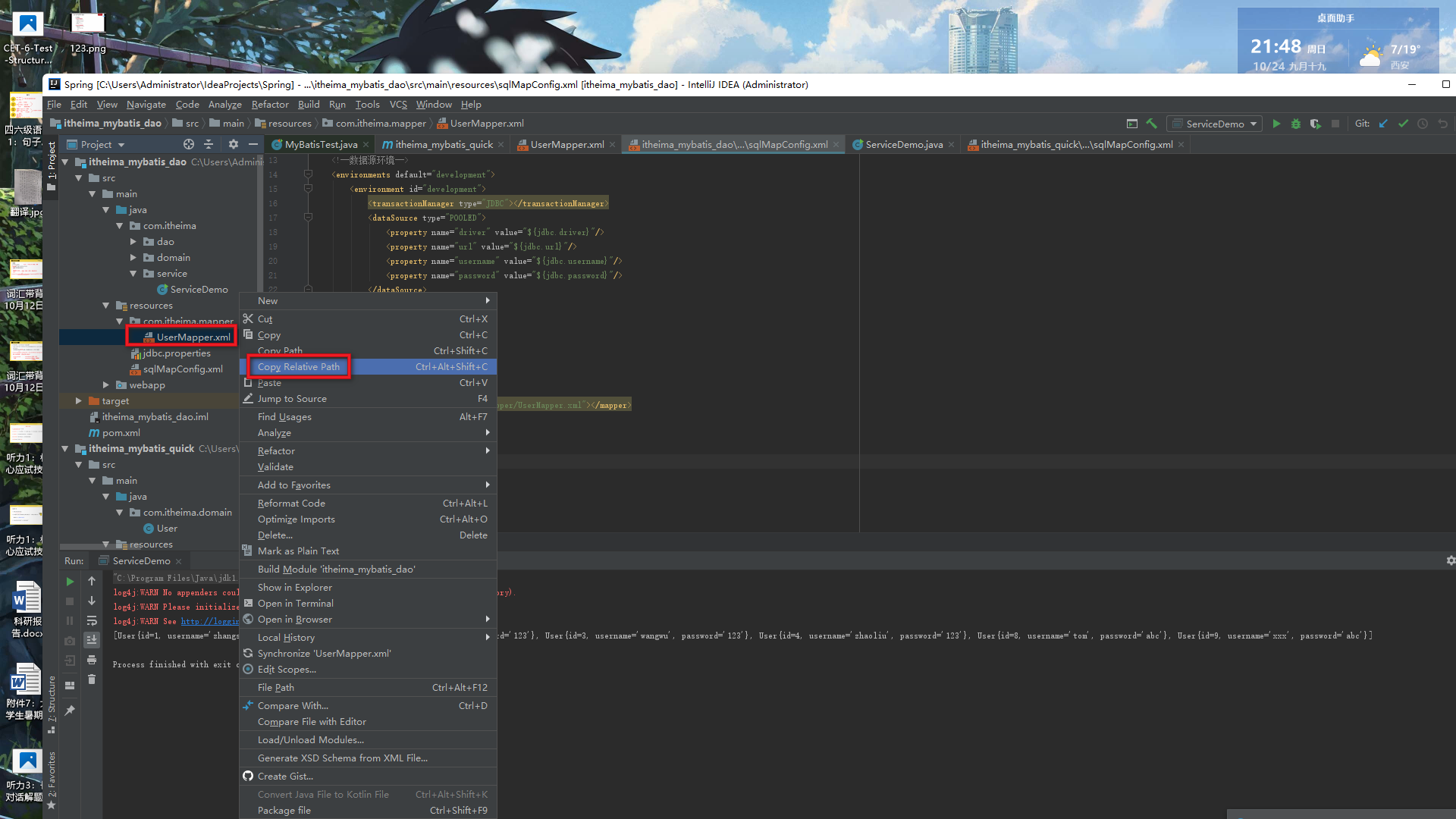Switch to the ServiceDemo.java editor tab

(902, 144)
